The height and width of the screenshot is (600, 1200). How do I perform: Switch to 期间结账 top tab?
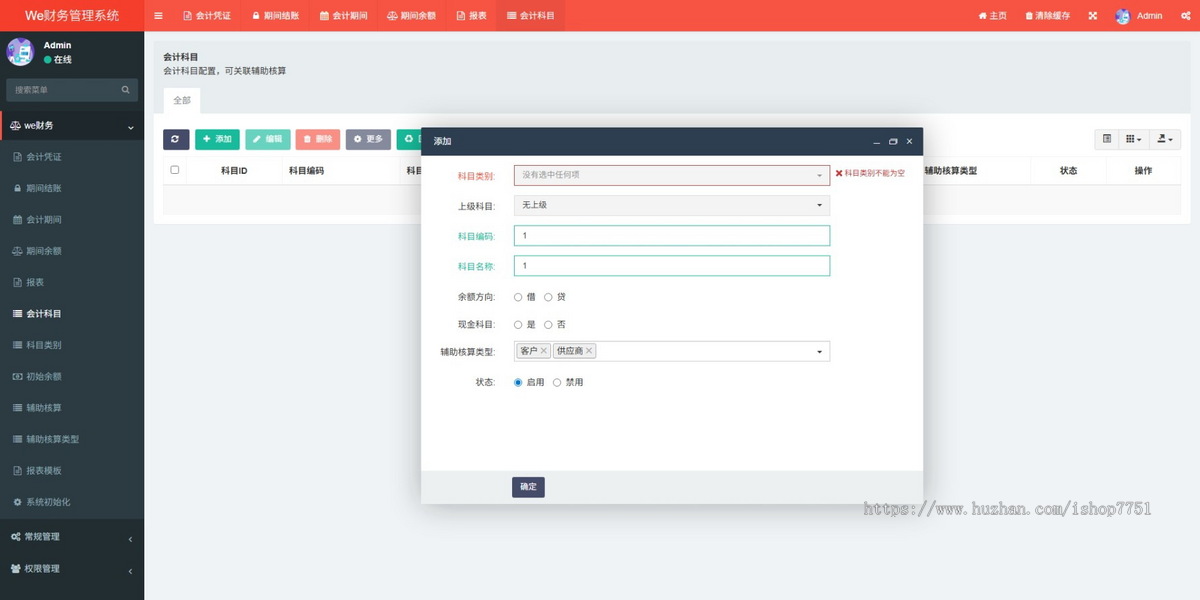coord(275,16)
